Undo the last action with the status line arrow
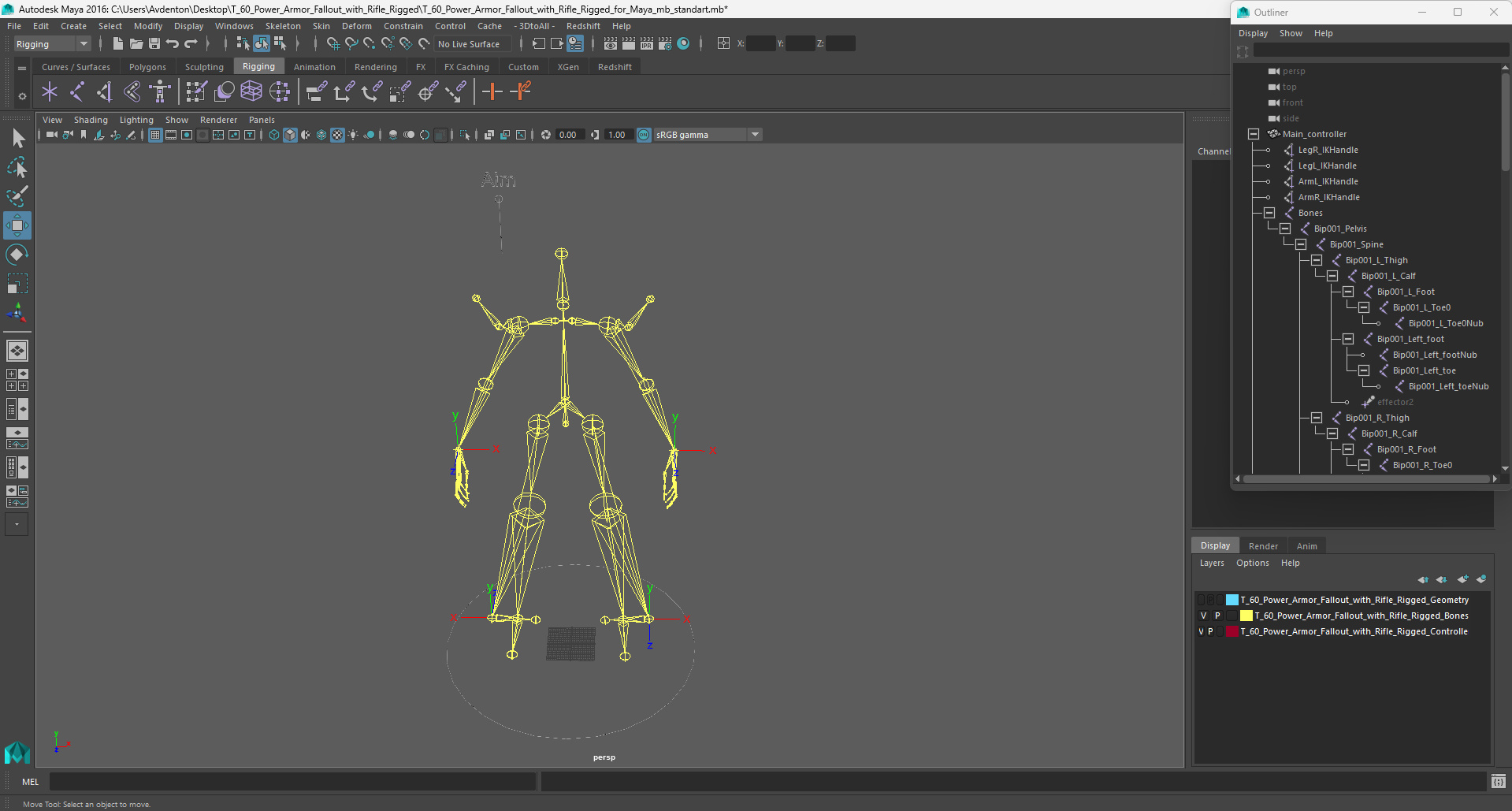The height and width of the screenshot is (811, 1512). pyautogui.click(x=173, y=44)
